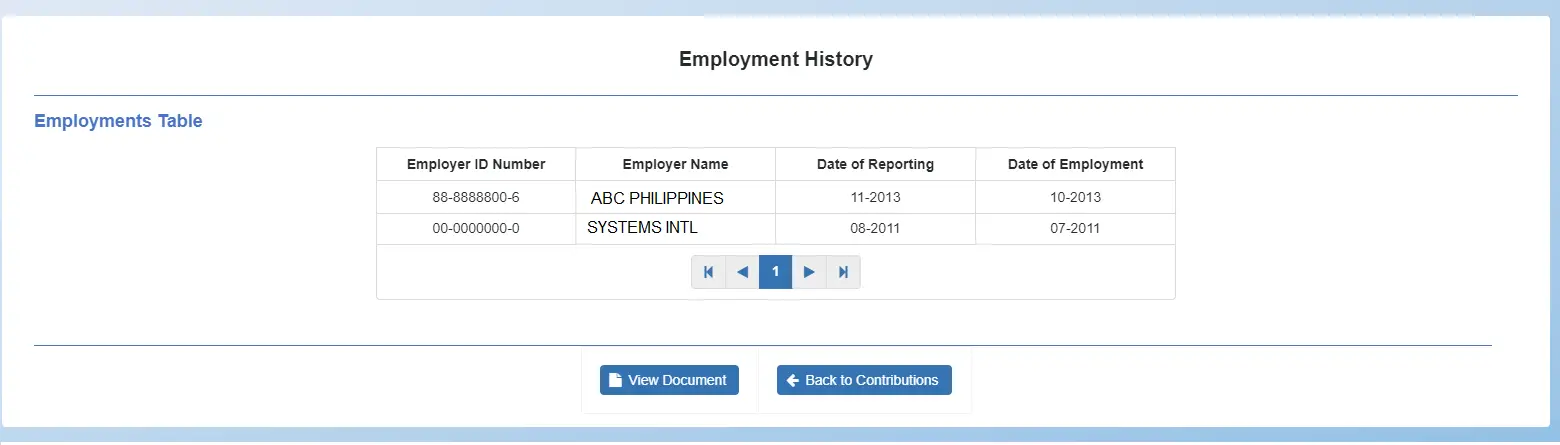
Task: Go Back to Contributions
Action: click(x=864, y=380)
